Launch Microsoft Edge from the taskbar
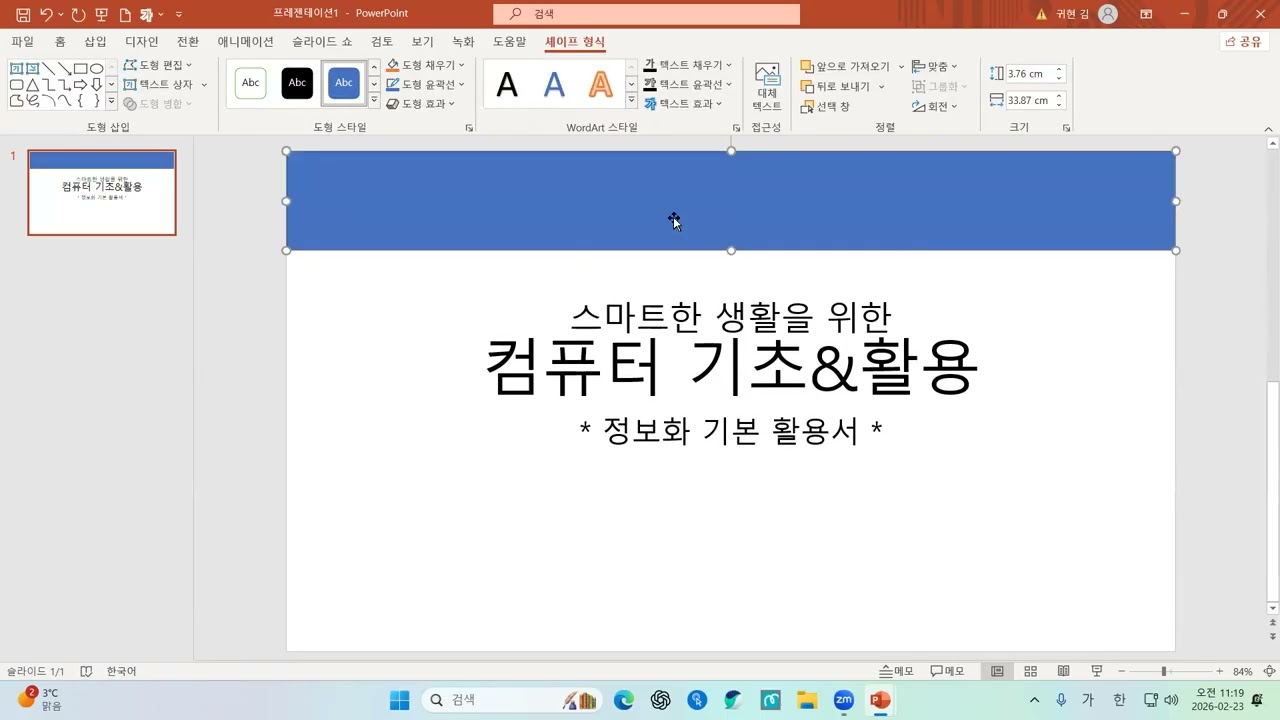This screenshot has height=720, width=1280. pyautogui.click(x=624, y=700)
